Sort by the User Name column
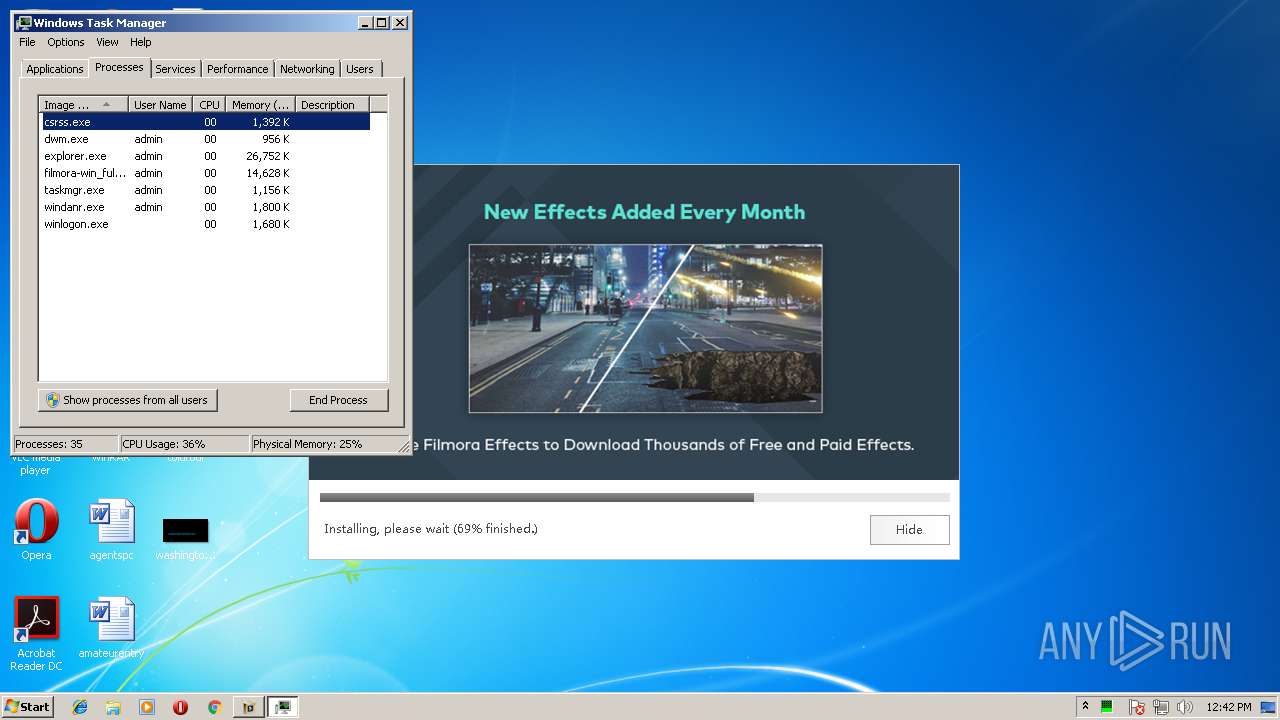The width and height of the screenshot is (1280, 720). pyautogui.click(x=160, y=105)
